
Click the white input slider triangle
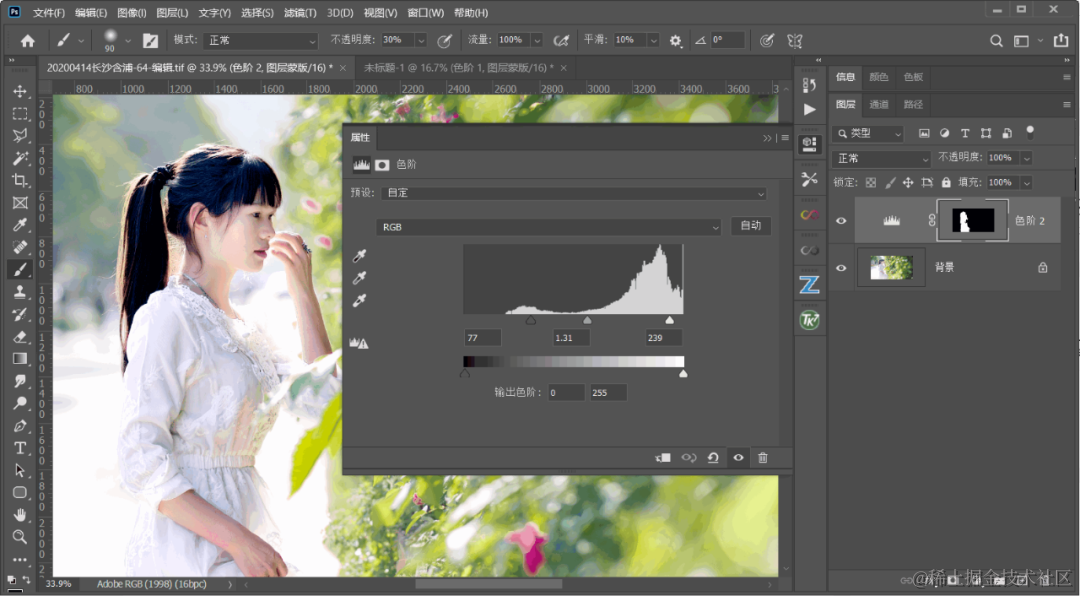click(669, 320)
